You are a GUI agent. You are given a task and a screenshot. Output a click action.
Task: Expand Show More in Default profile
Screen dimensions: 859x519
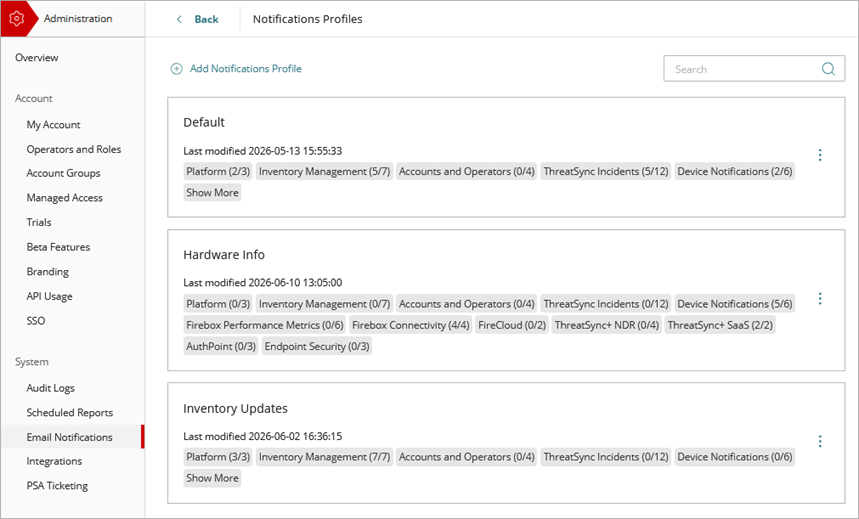pyautogui.click(x=212, y=192)
